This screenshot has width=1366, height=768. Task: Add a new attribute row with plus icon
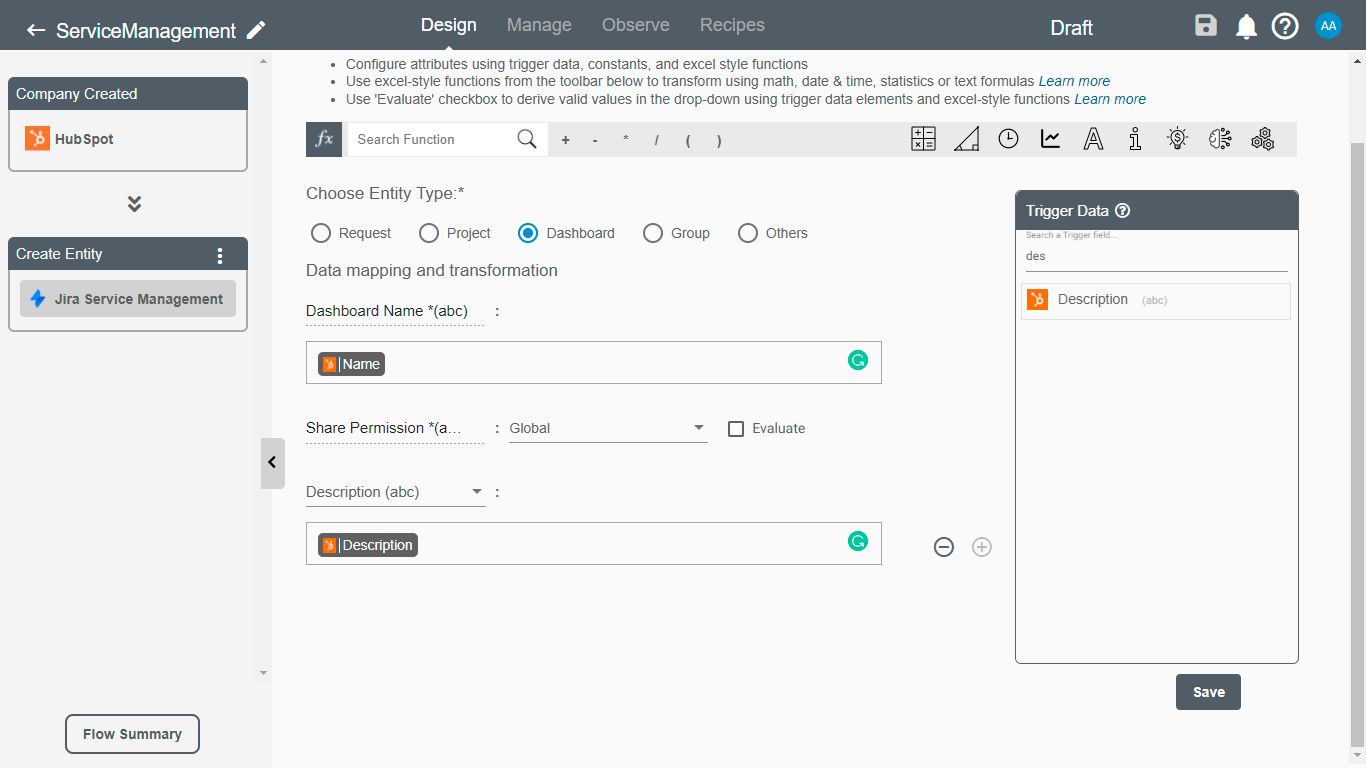coord(982,547)
